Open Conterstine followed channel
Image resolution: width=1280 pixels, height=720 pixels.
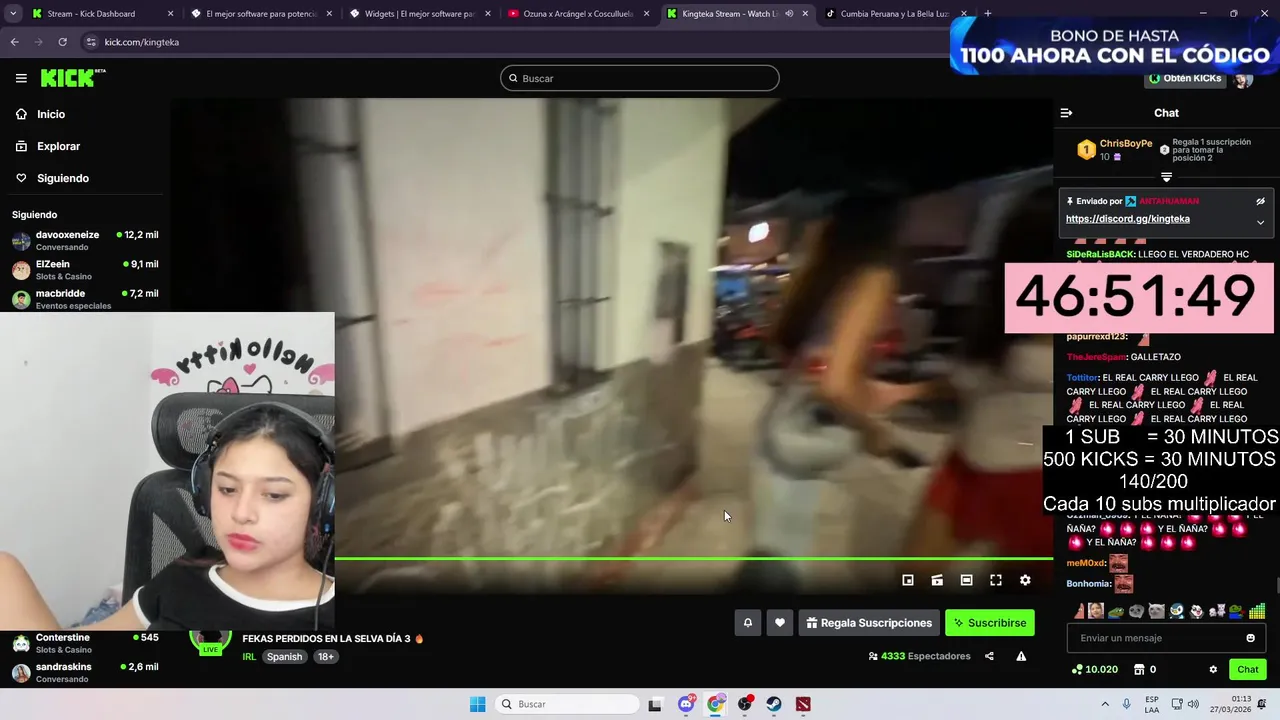point(85,643)
